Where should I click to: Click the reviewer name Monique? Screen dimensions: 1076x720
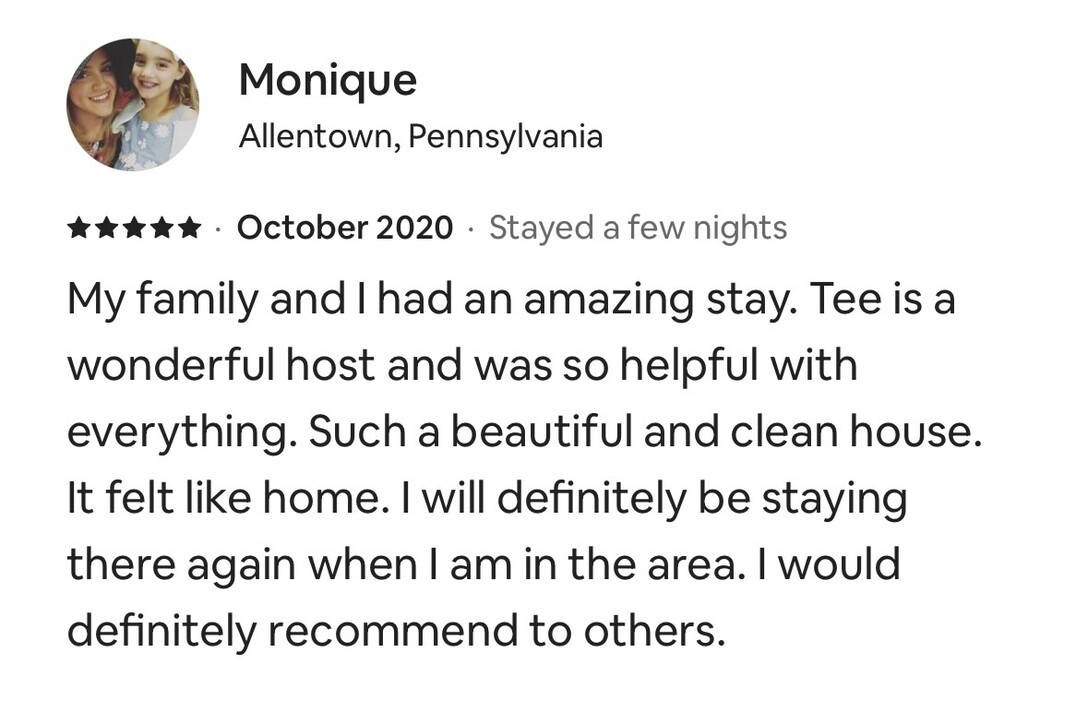(x=327, y=80)
